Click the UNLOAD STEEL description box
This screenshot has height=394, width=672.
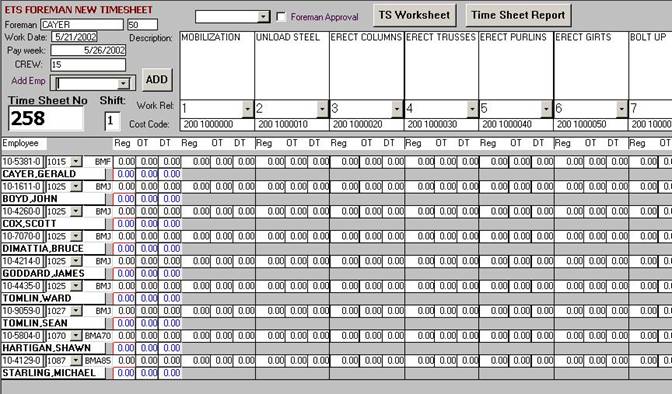click(x=292, y=66)
